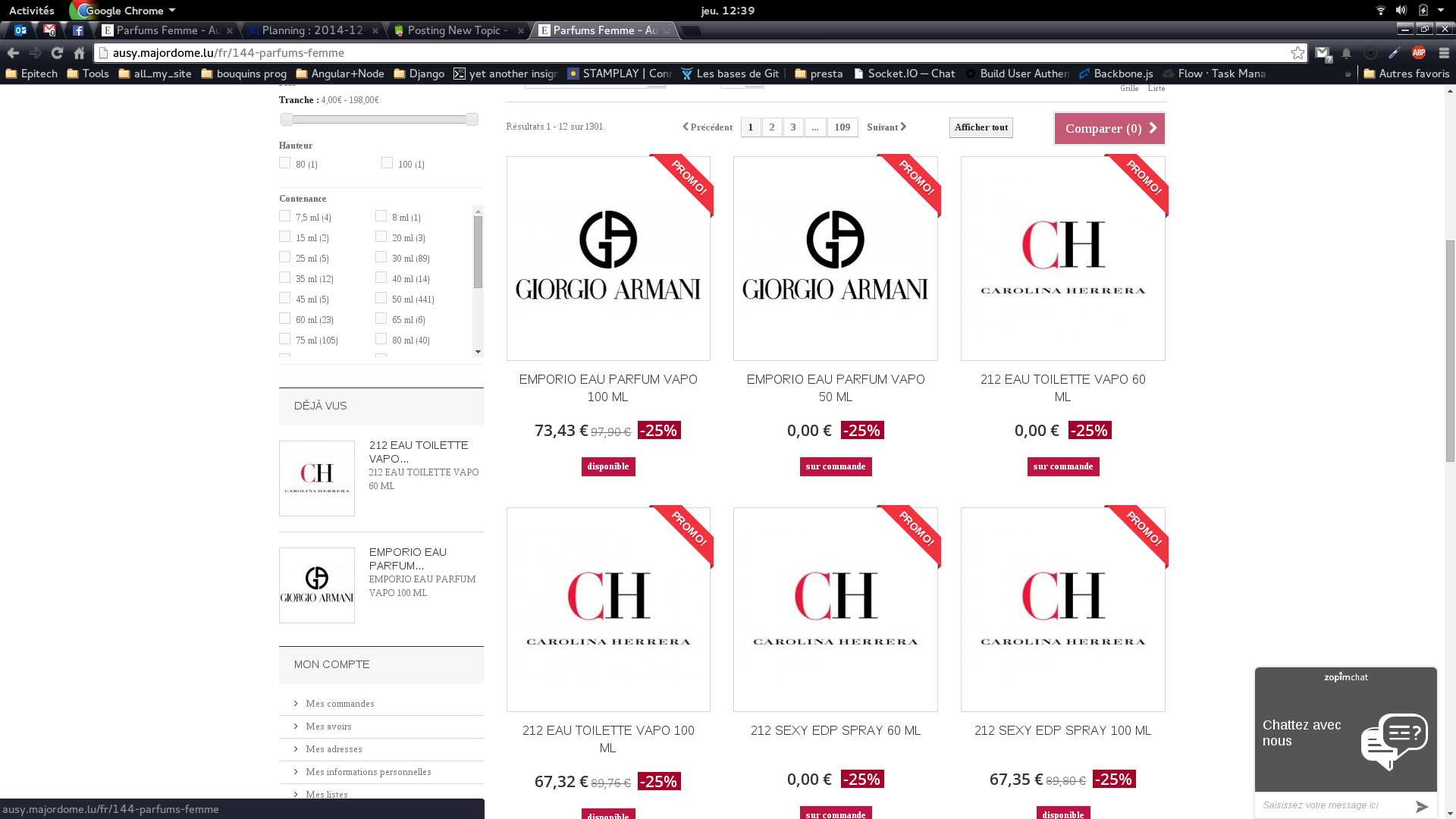Open the Adblock Plus extension
1456x819 pixels.
(1418, 53)
